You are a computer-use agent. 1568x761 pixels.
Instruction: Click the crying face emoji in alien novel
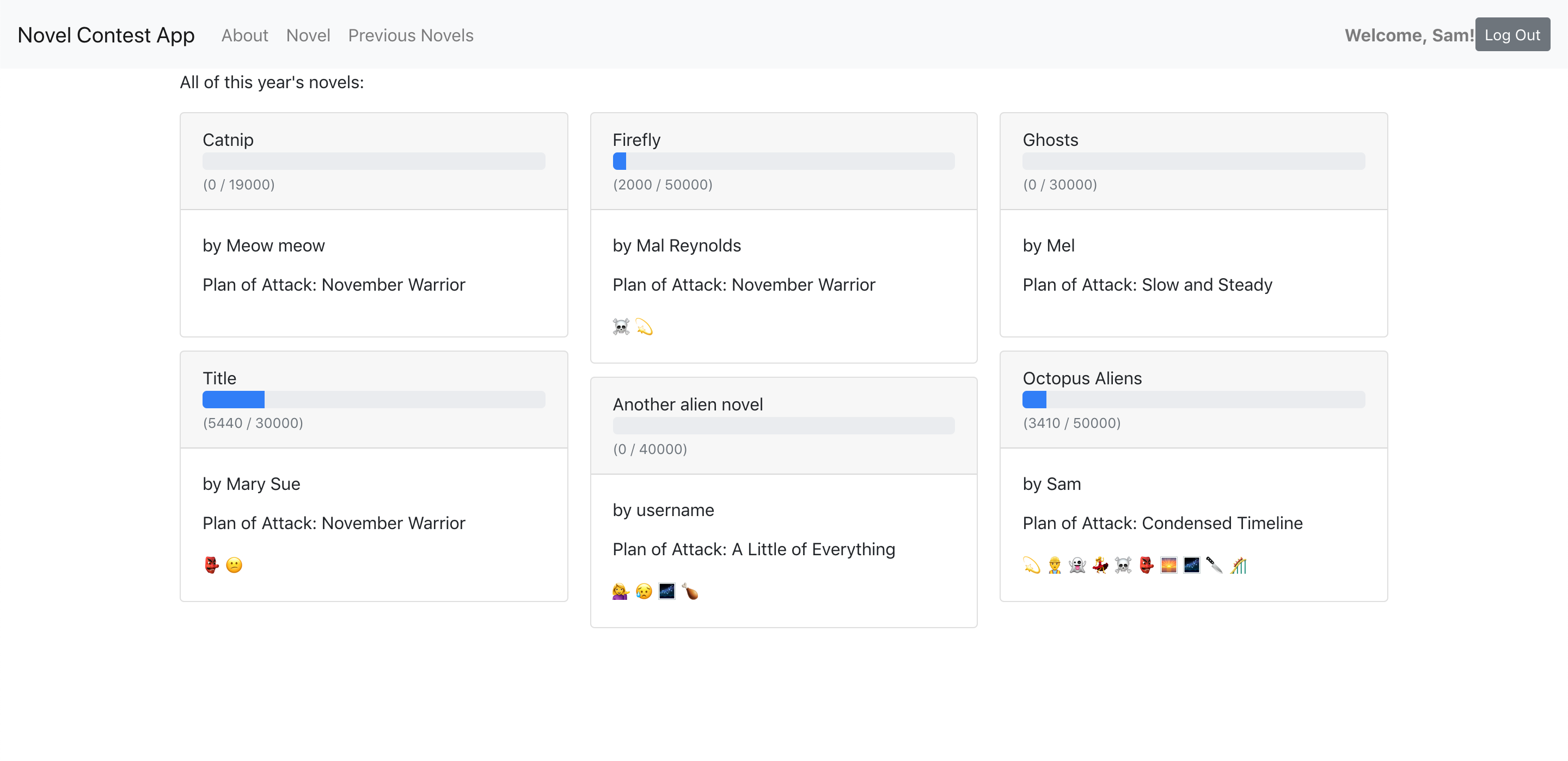644,591
